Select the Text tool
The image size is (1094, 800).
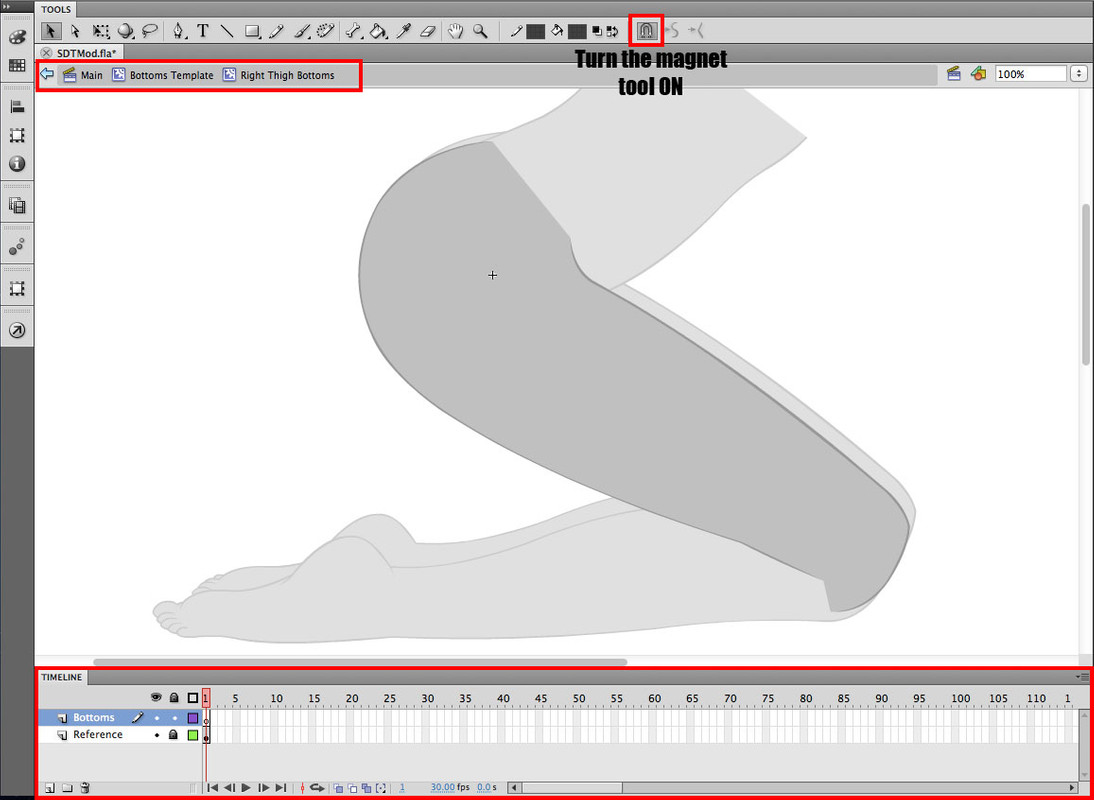(203, 31)
